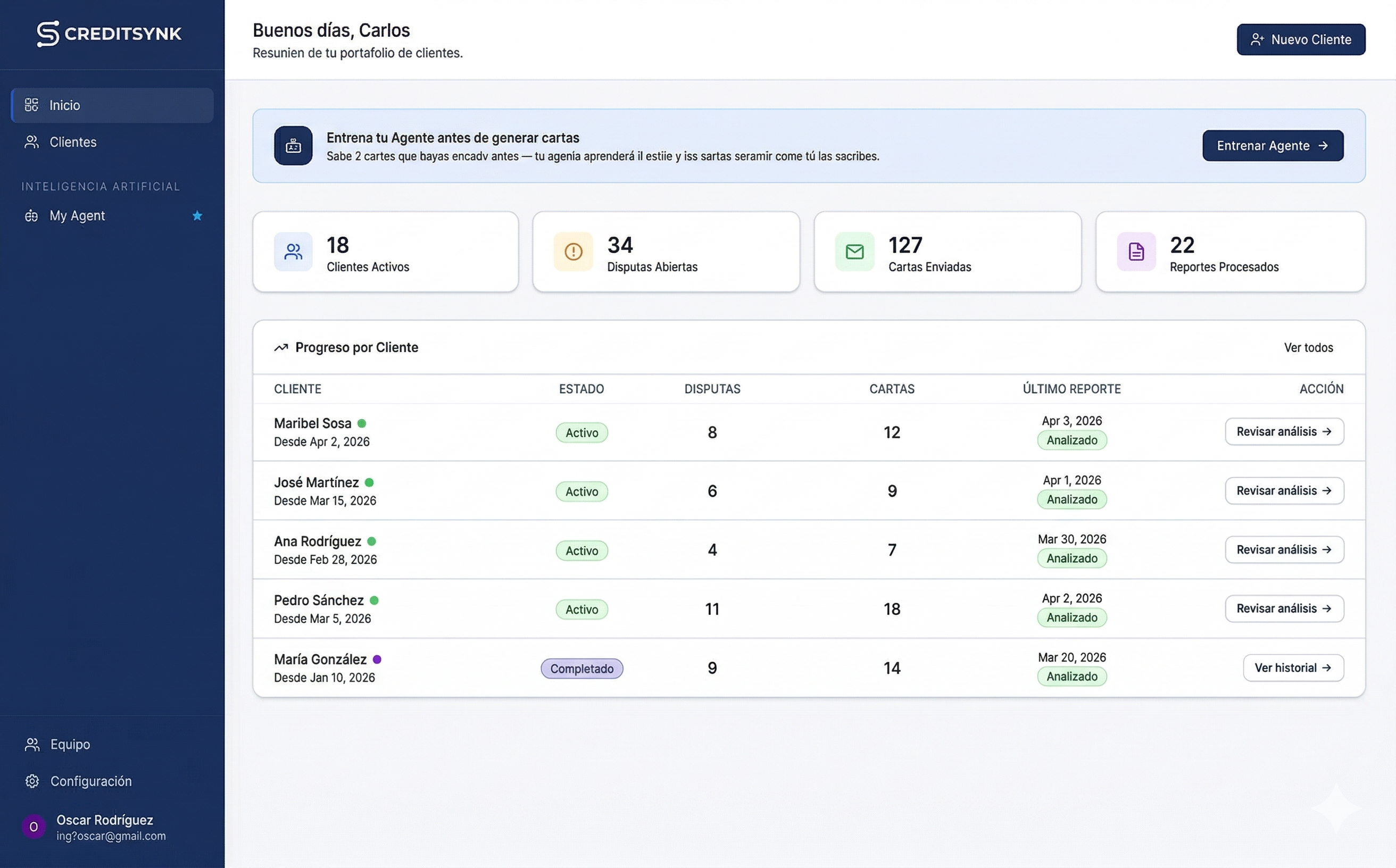Open the 18 Clientes Activos card
This screenshot has height=868, width=1396.
[x=385, y=252]
